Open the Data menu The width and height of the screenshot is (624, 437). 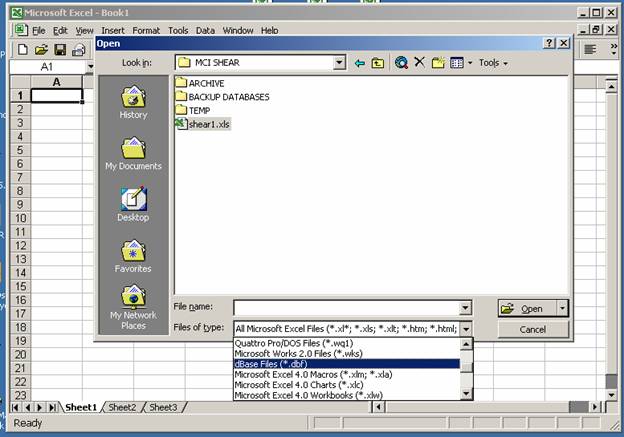pyautogui.click(x=205, y=31)
